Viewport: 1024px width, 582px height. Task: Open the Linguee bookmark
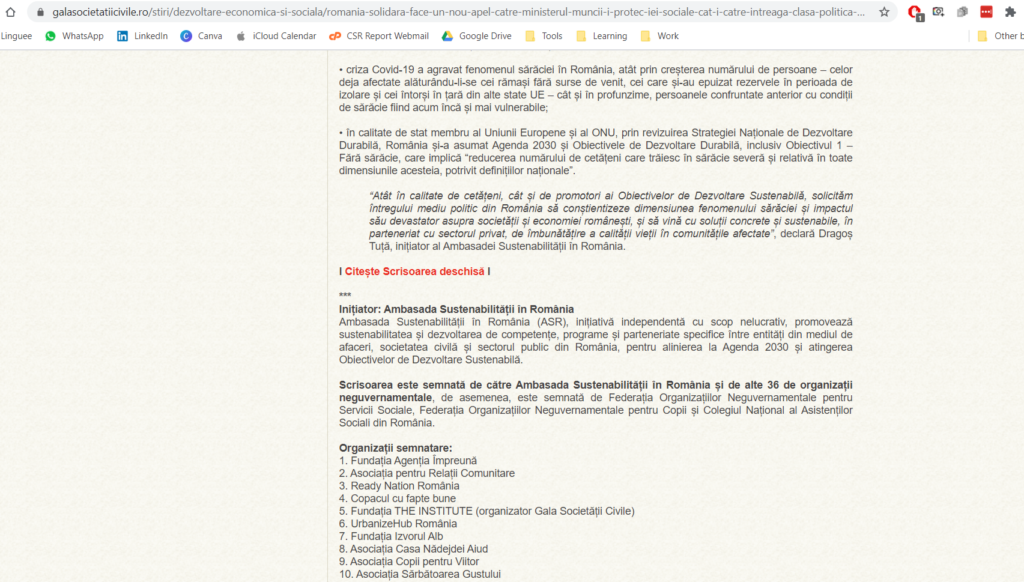coord(16,36)
